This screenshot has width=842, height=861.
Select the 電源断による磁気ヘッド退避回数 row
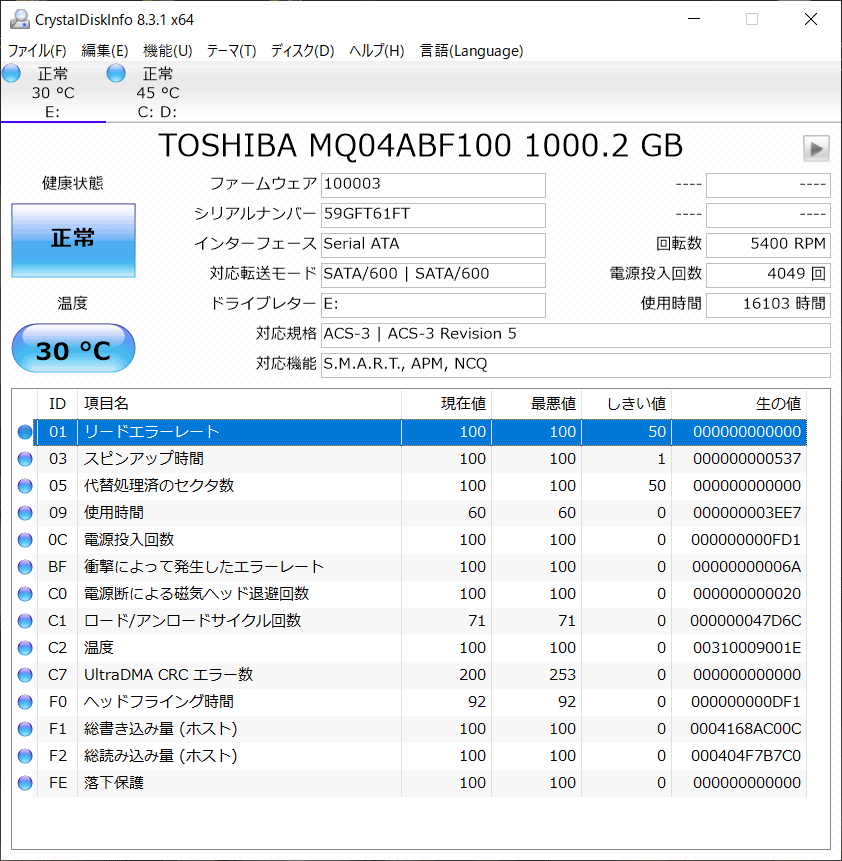(420, 594)
